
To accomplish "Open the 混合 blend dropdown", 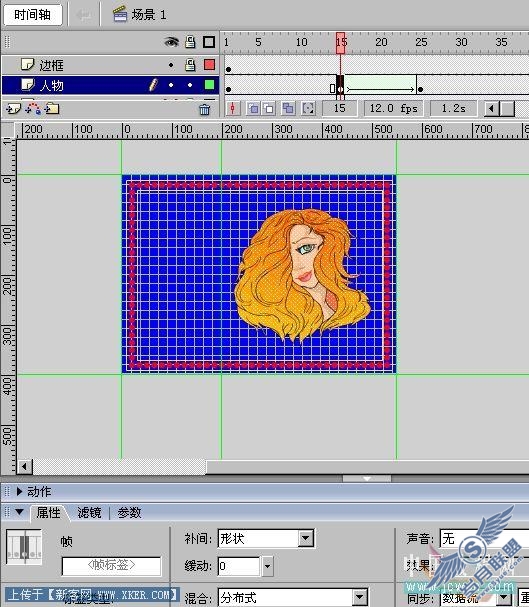I will pos(360,597).
